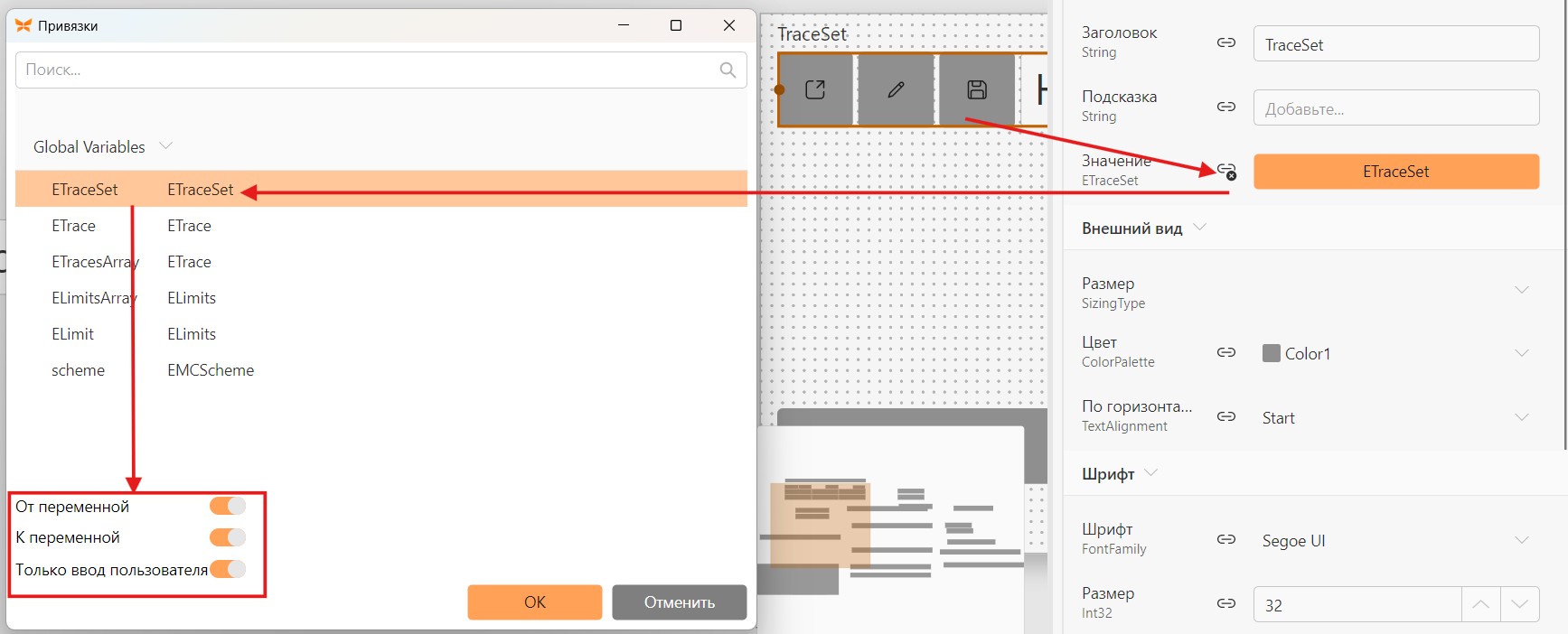1568x634 pixels.
Task: Collapse the Global Variables list
Action: [x=165, y=146]
